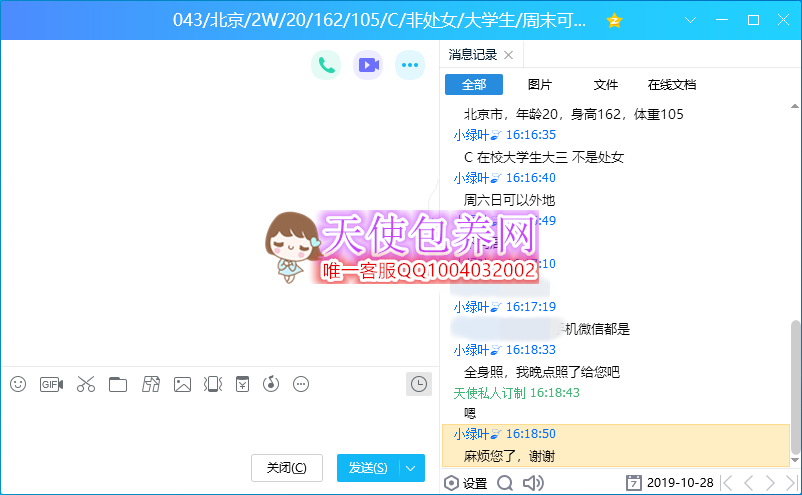Select message C 在校大学生大三 不是处女

click(544, 157)
